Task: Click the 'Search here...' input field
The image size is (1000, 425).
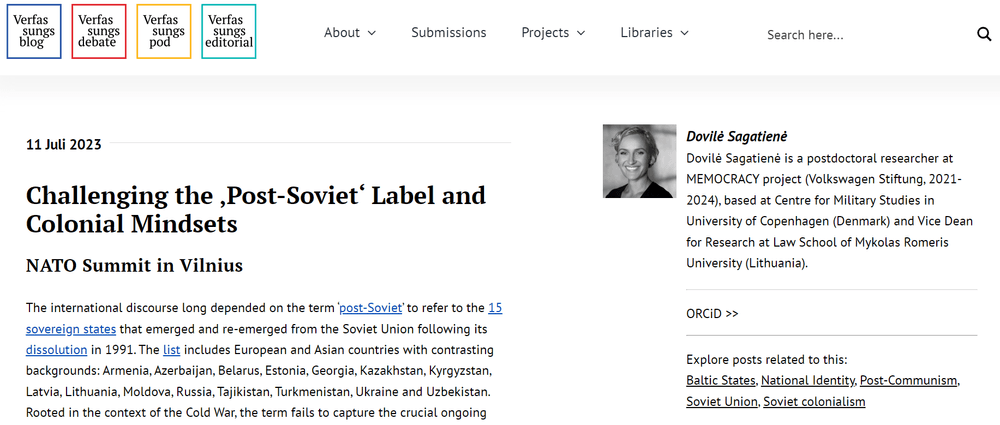Action: point(860,35)
